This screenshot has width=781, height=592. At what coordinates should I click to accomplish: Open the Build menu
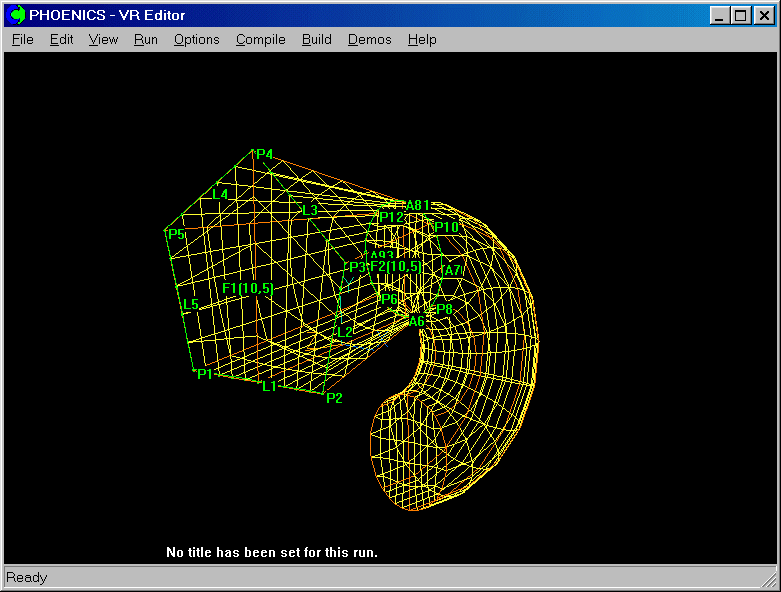pos(316,40)
